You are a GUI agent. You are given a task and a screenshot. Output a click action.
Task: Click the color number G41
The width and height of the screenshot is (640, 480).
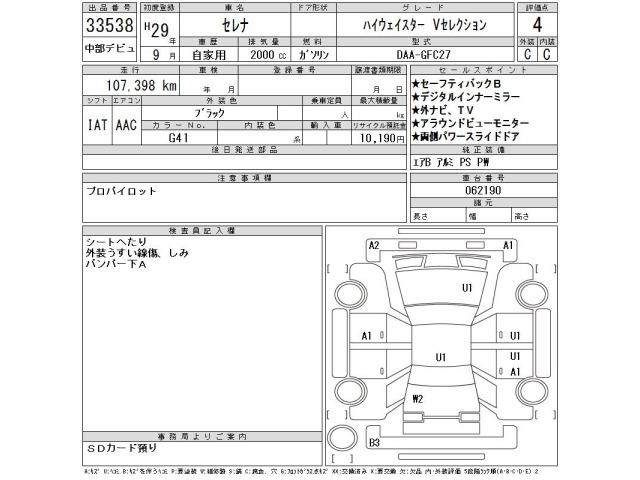pyautogui.click(x=179, y=138)
